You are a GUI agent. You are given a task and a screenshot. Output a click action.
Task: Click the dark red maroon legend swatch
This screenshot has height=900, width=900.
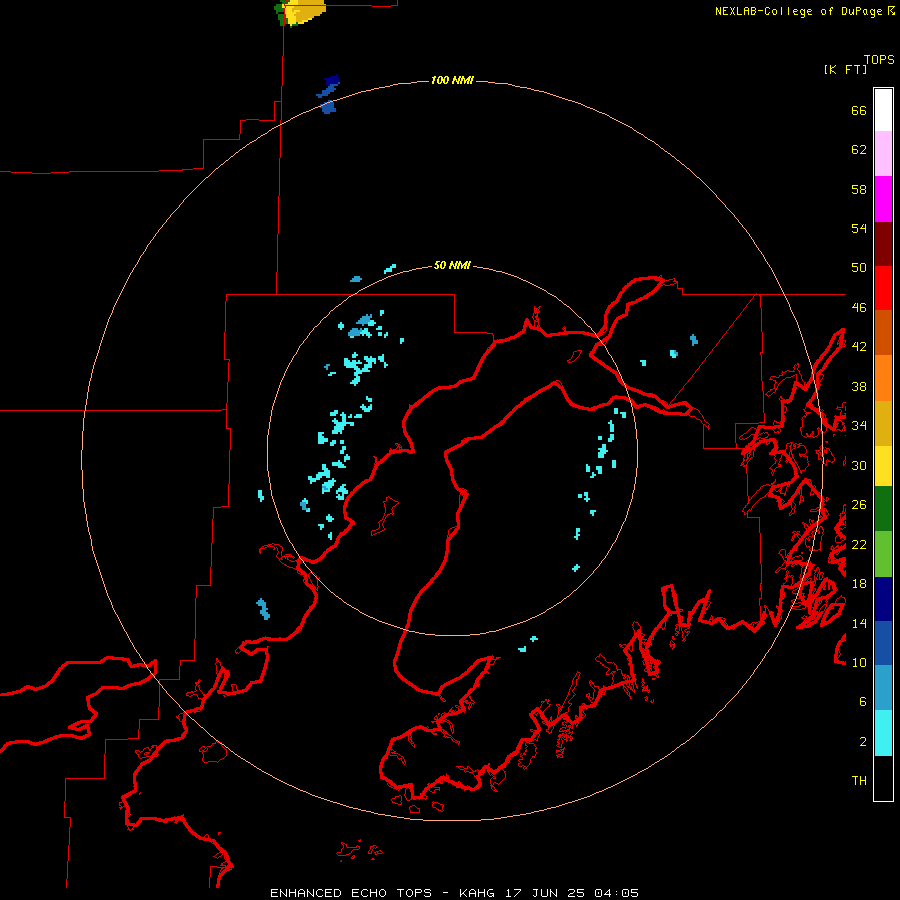click(883, 245)
